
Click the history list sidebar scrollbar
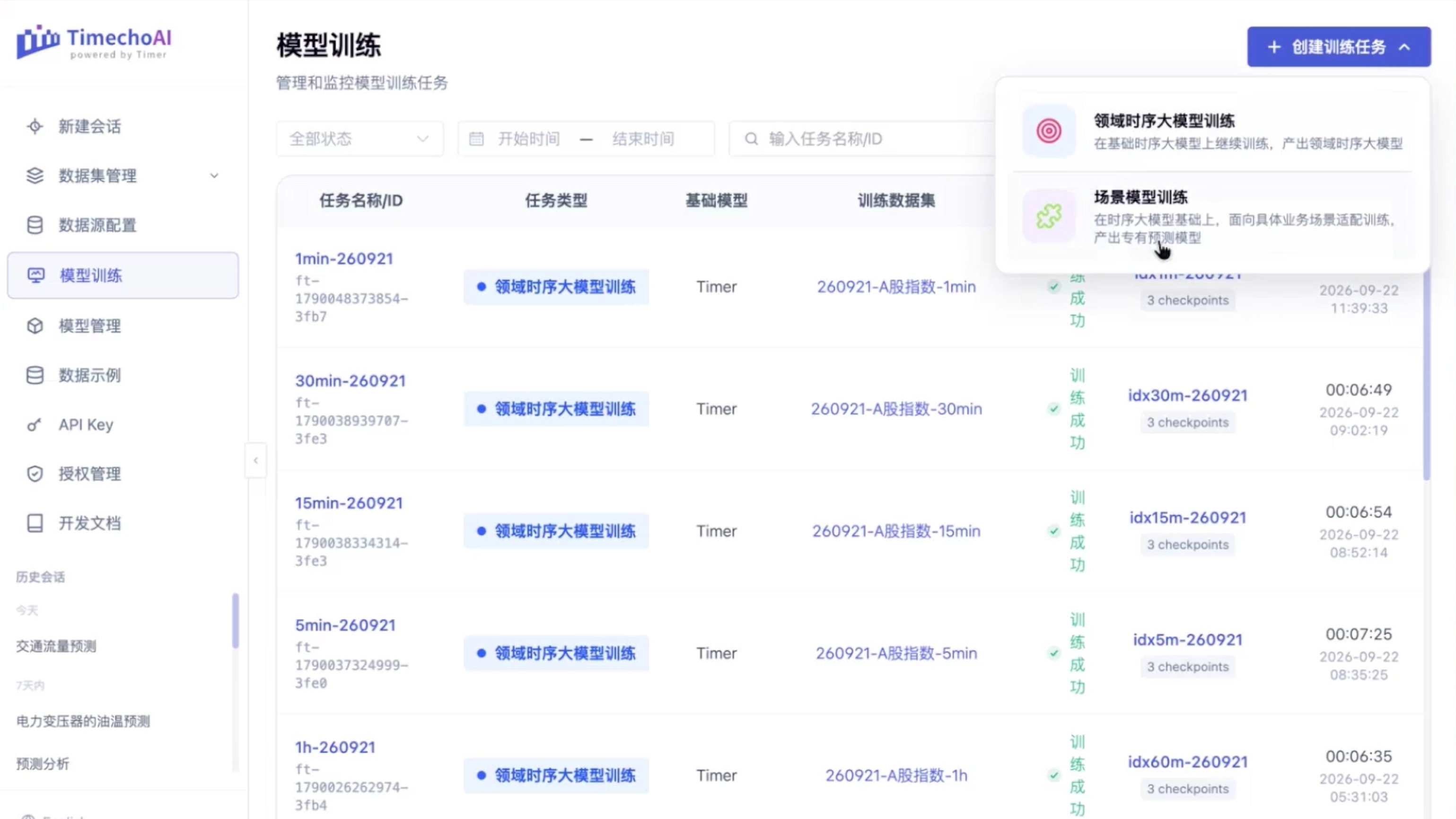pos(235,621)
